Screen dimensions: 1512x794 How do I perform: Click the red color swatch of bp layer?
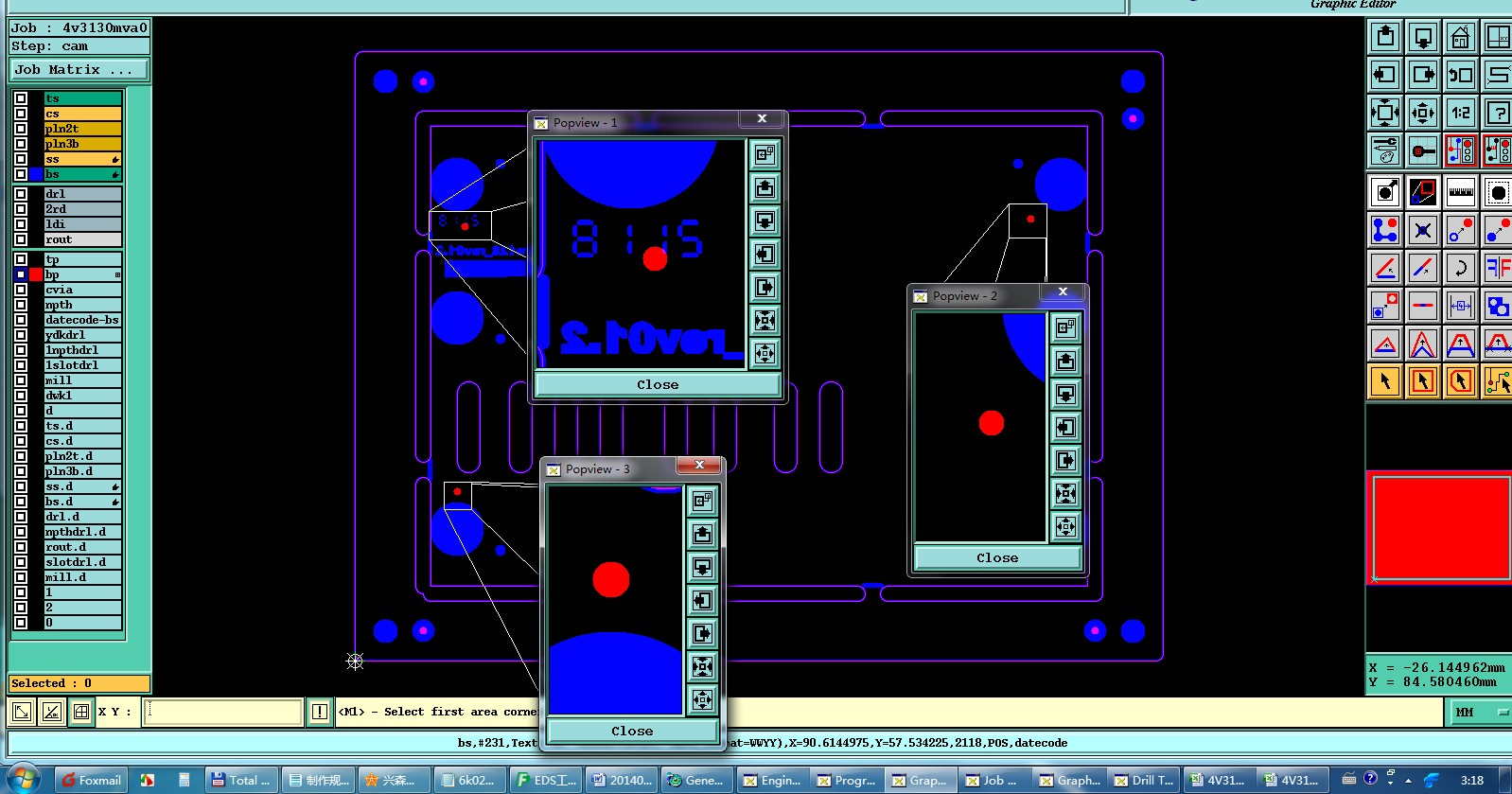click(36, 274)
